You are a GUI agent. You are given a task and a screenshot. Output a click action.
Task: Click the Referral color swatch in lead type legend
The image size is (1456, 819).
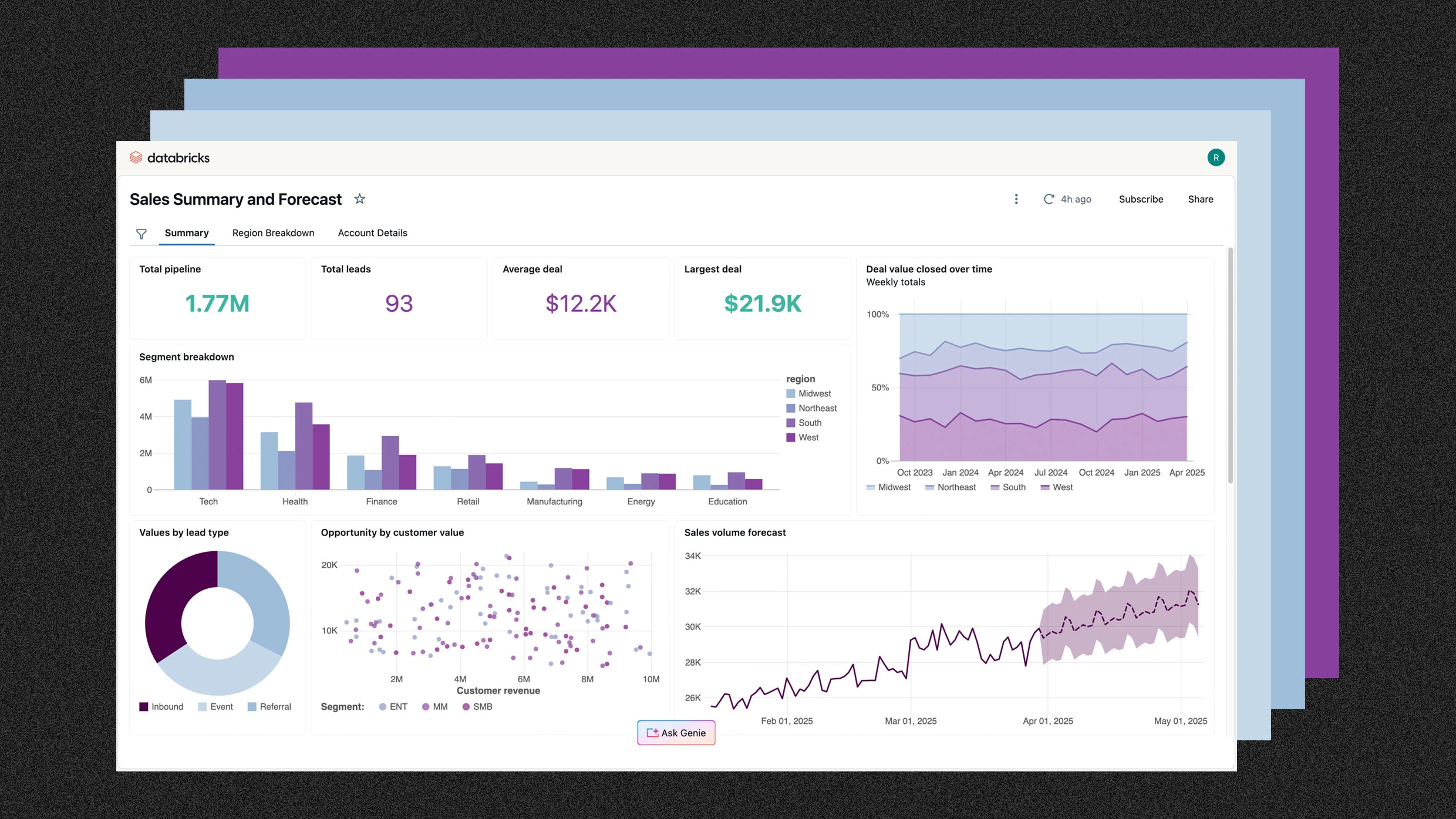click(x=253, y=706)
